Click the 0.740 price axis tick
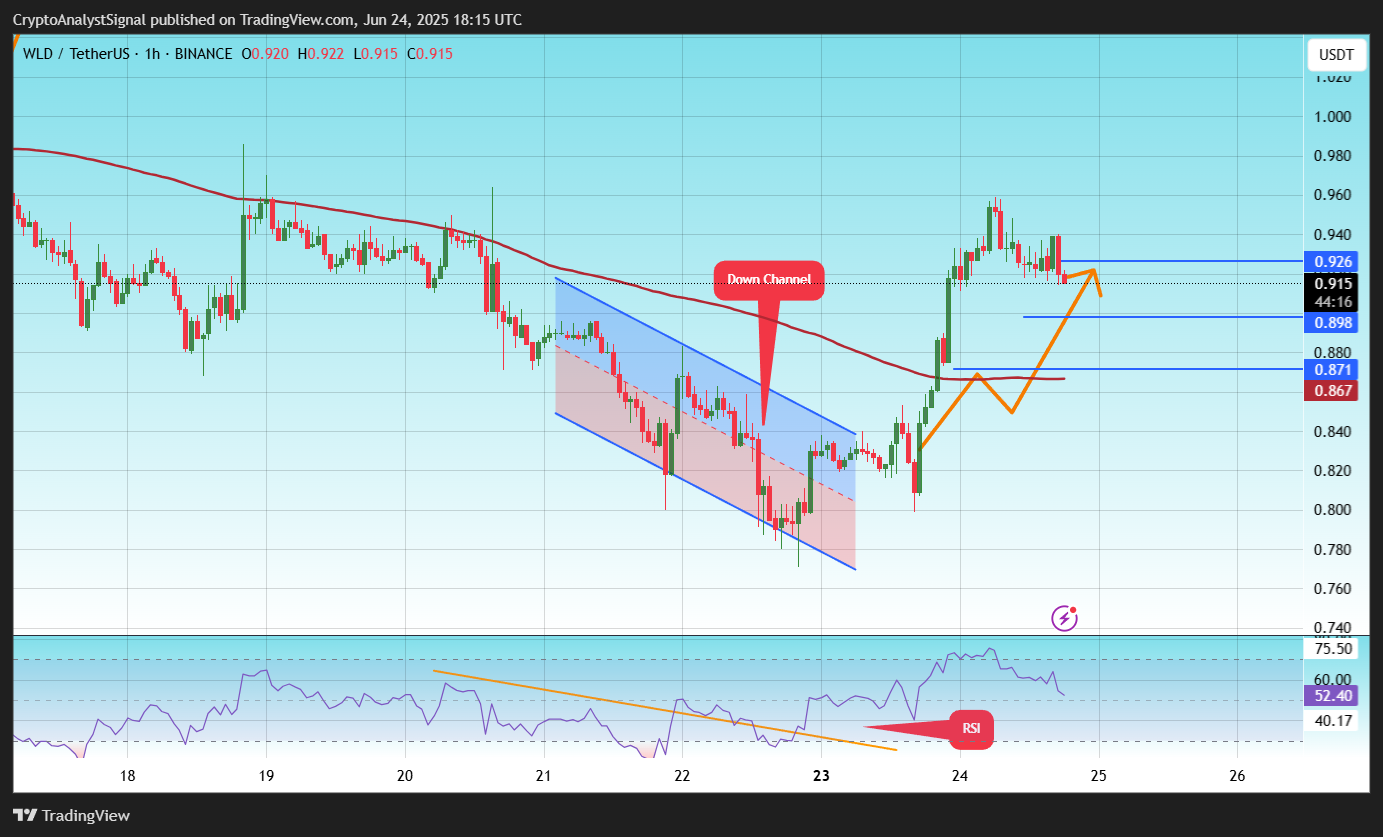Image resolution: width=1383 pixels, height=837 pixels. tap(1334, 627)
